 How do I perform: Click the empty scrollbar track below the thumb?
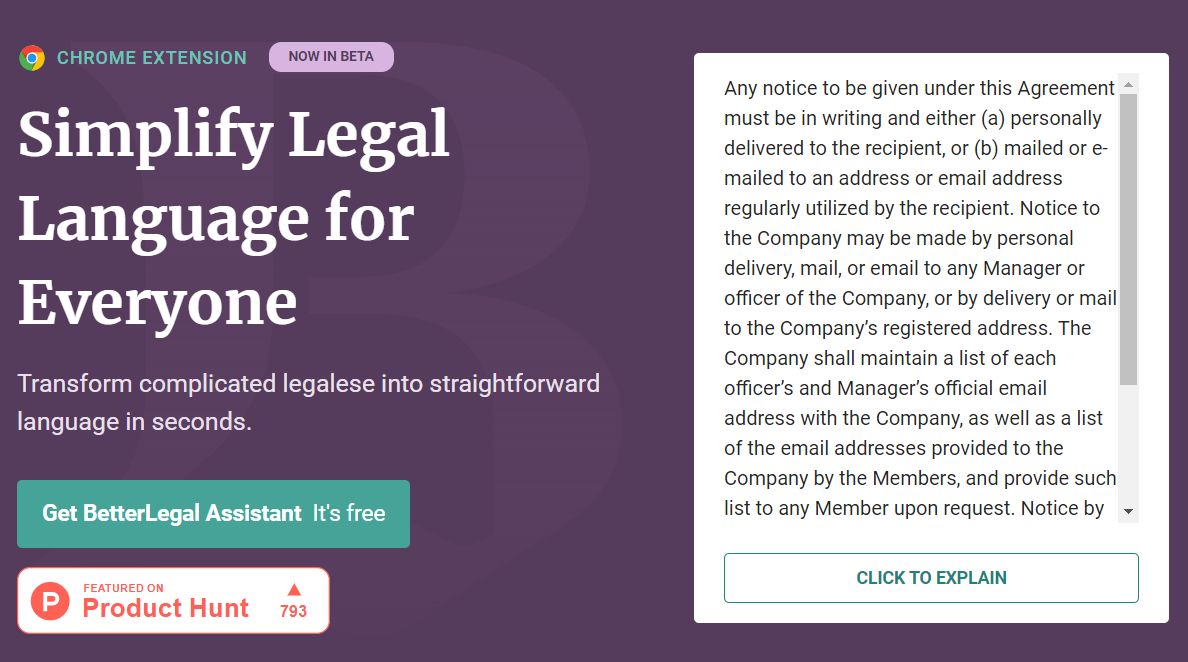click(1129, 443)
